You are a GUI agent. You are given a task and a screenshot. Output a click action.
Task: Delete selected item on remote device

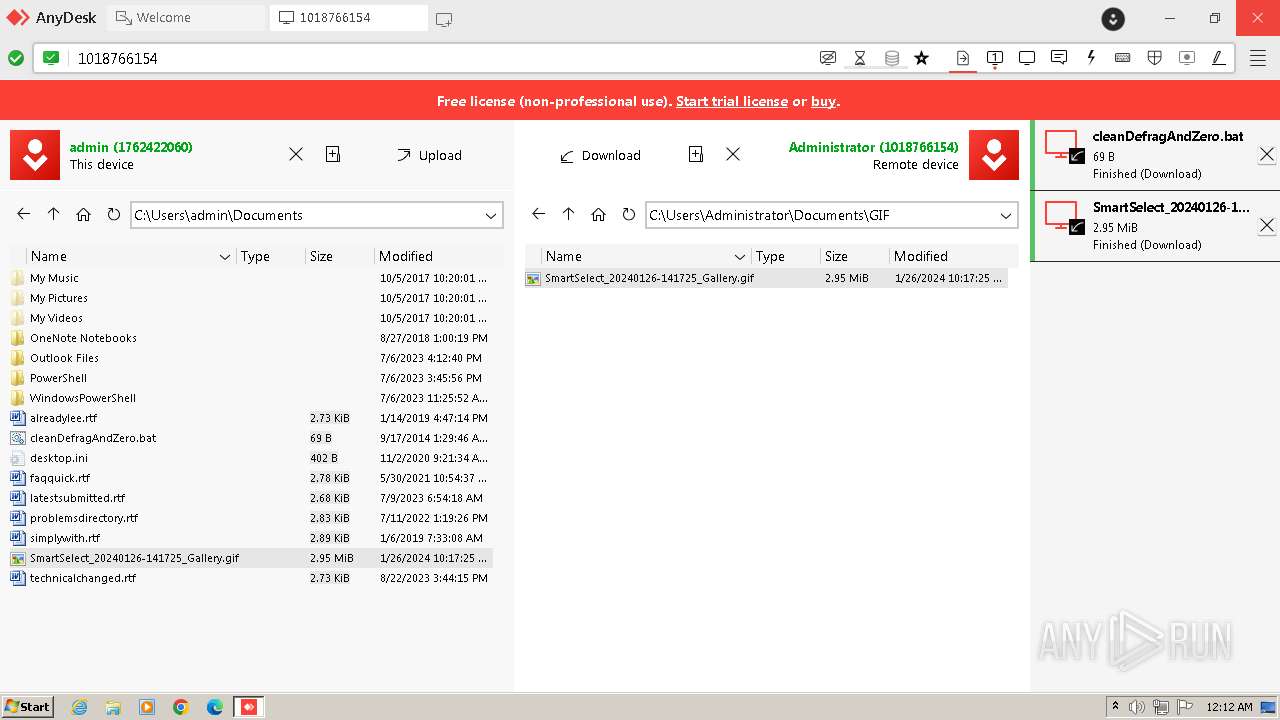tap(733, 154)
